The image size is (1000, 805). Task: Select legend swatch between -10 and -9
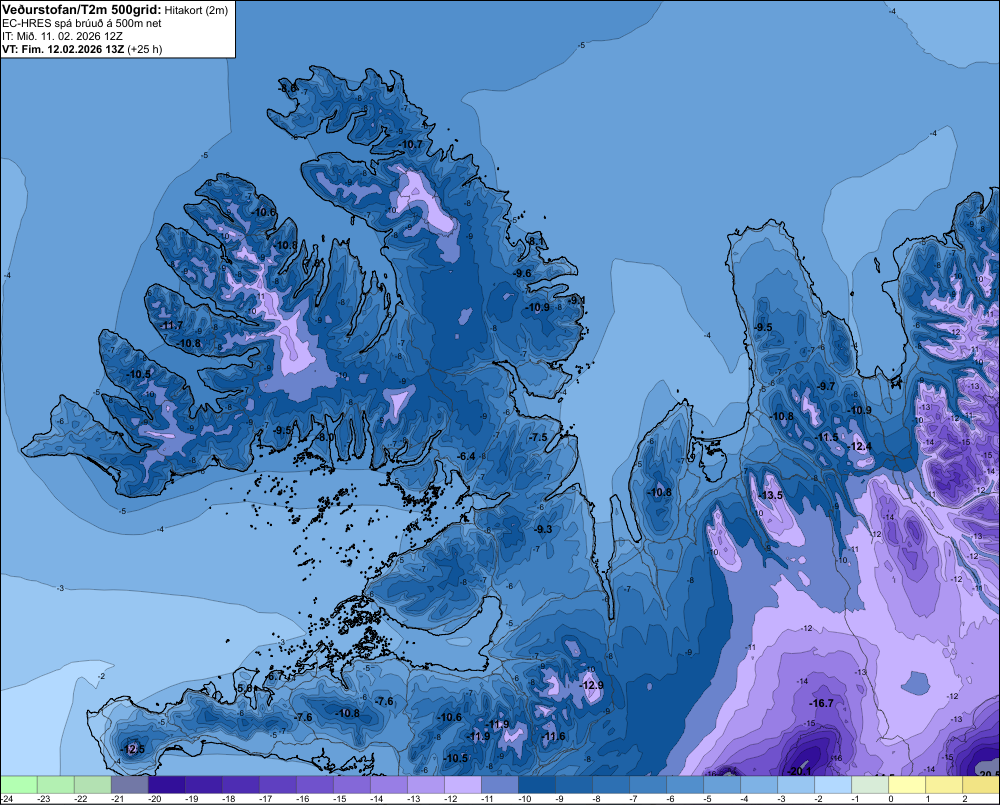click(536, 785)
